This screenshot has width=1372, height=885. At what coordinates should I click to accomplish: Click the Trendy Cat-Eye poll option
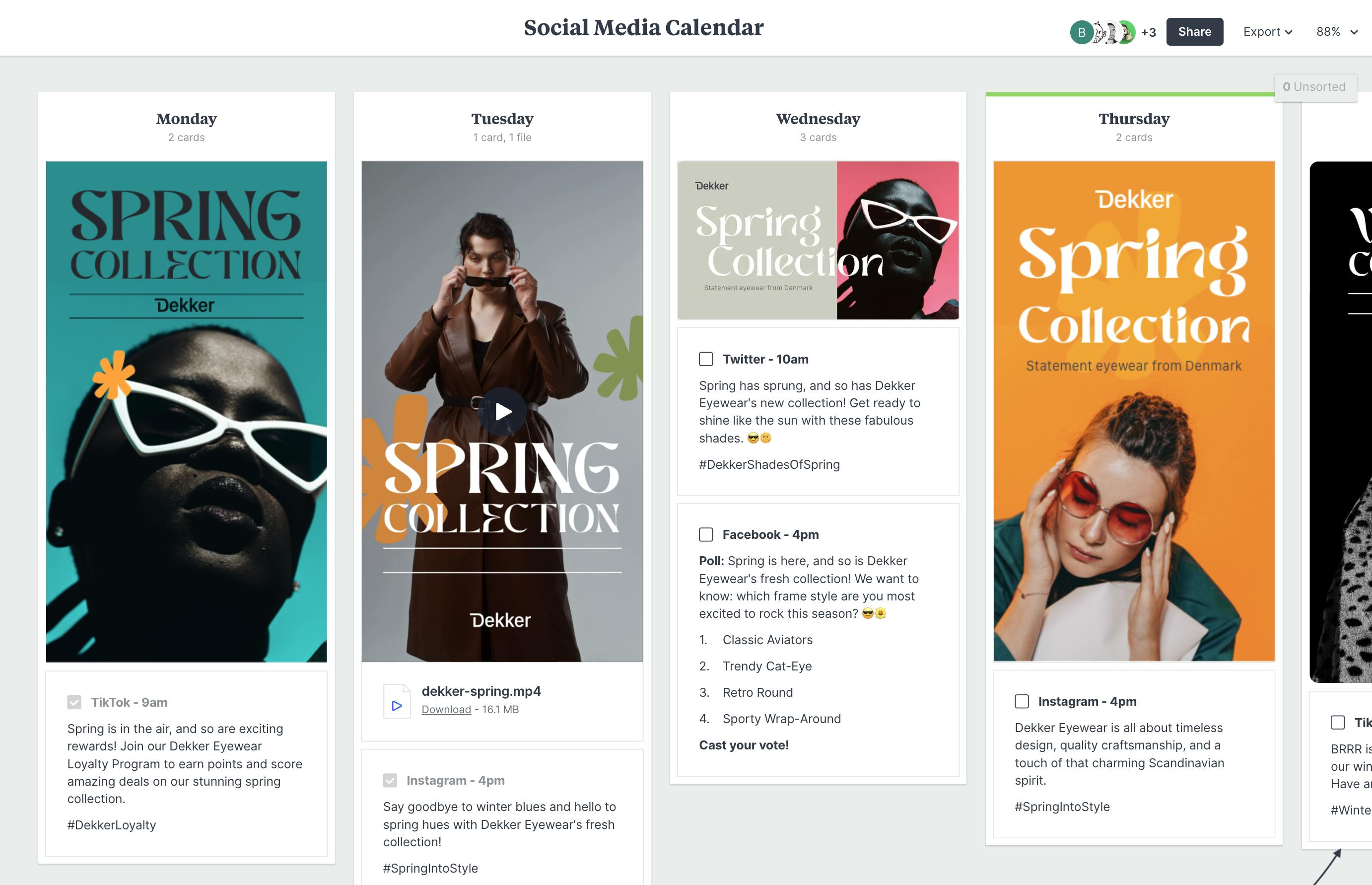pos(767,666)
